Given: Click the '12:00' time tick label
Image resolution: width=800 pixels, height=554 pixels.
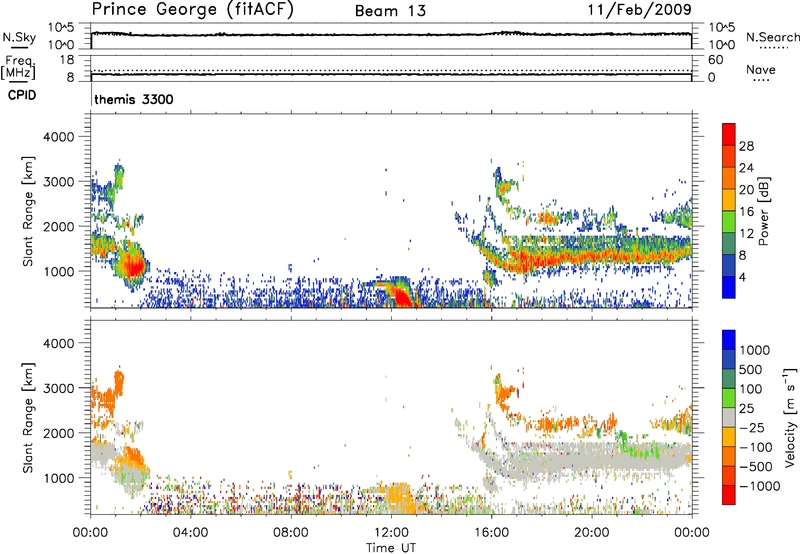Looking at the screenshot, I should (x=391, y=533).
